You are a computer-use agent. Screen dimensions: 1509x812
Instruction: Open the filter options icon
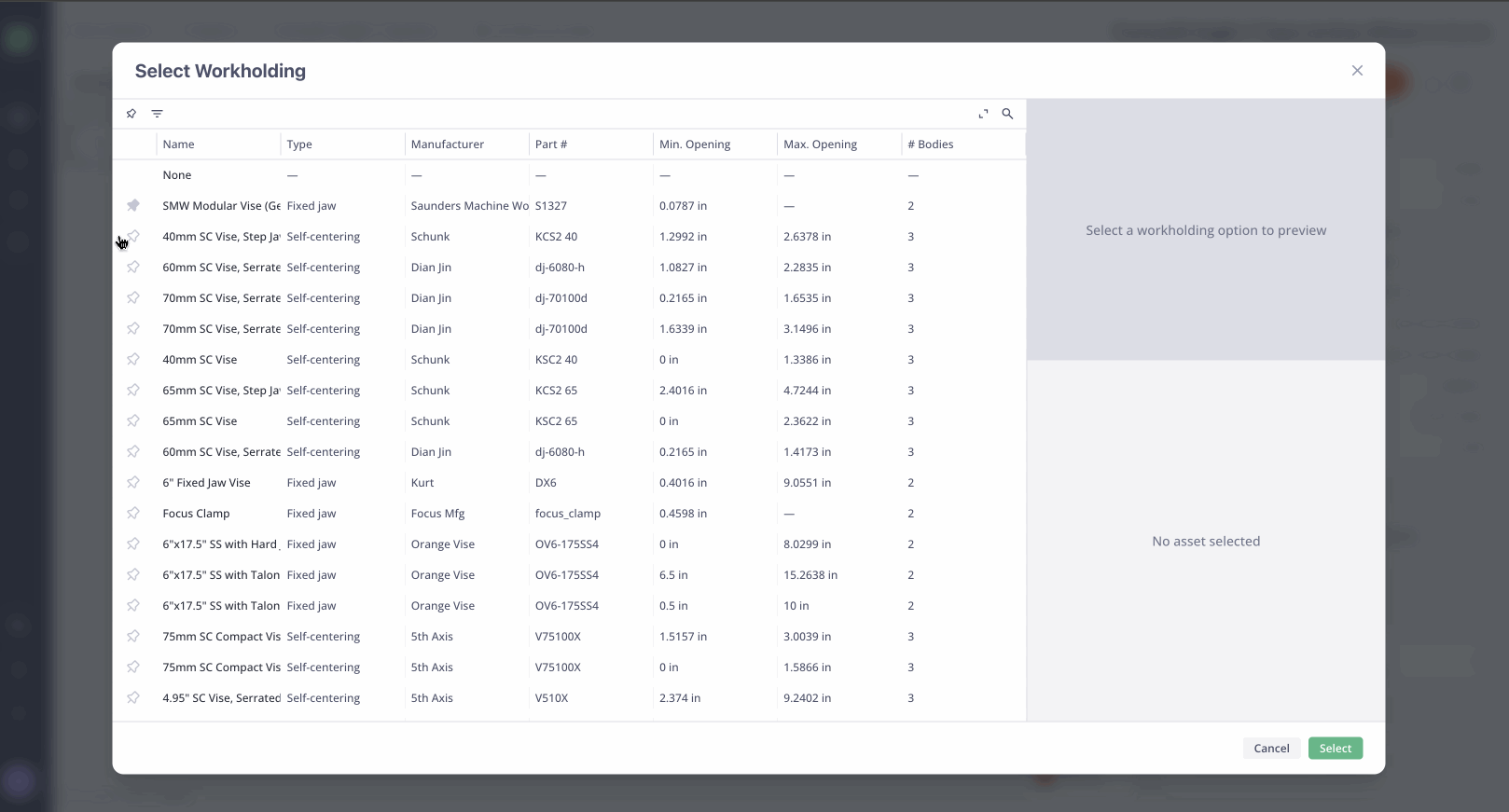pyautogui.click(x=158, y=114)
